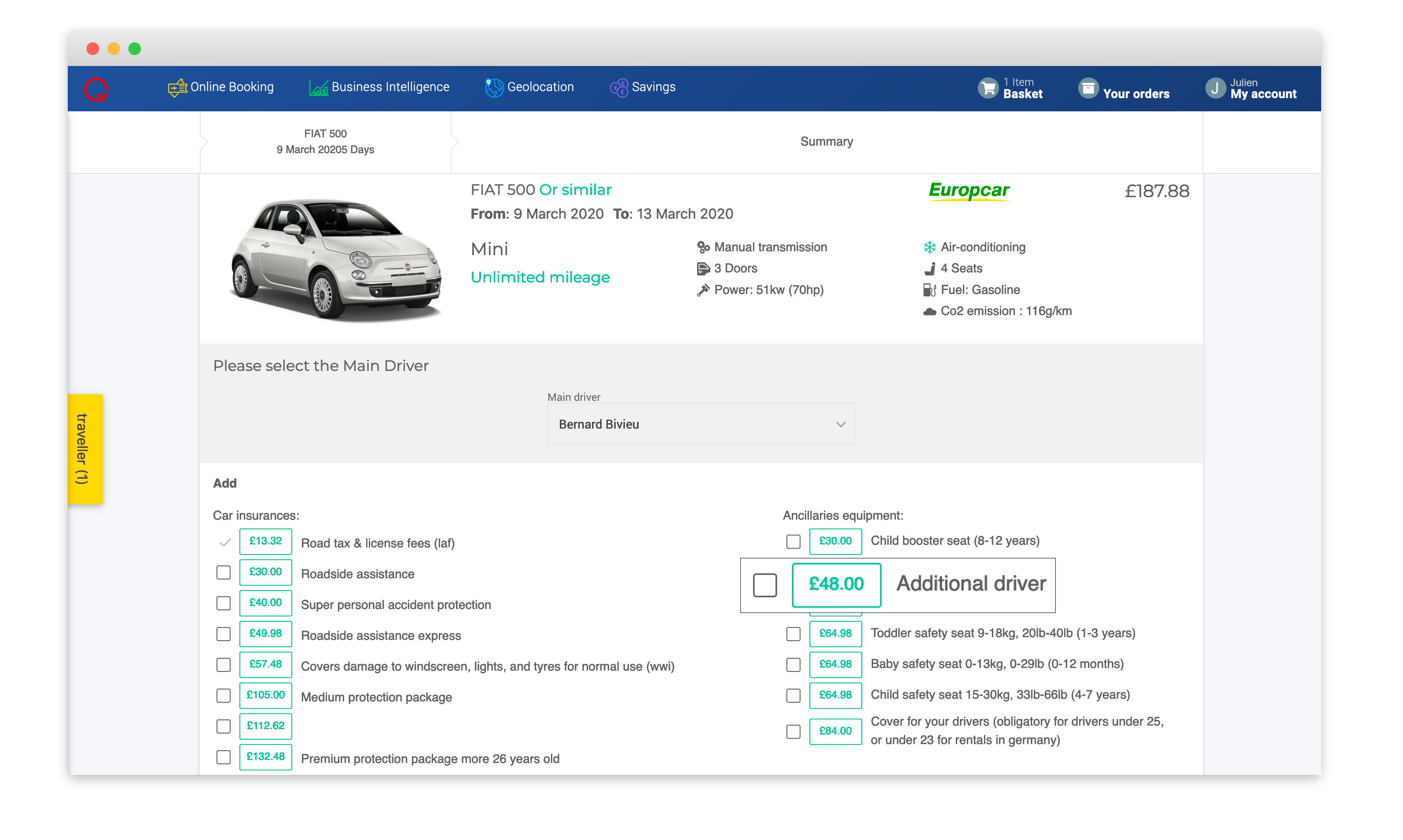Click the Savings coins icon
Screen dimensions: 1403x840
click(x=619, y=88)
